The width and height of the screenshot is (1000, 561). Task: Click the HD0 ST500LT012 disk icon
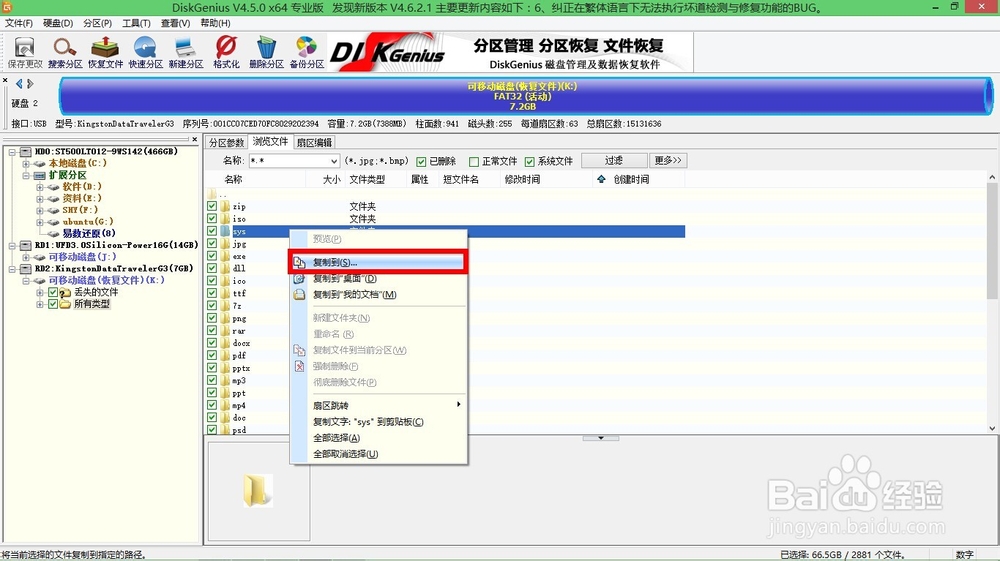pos(26,152)
